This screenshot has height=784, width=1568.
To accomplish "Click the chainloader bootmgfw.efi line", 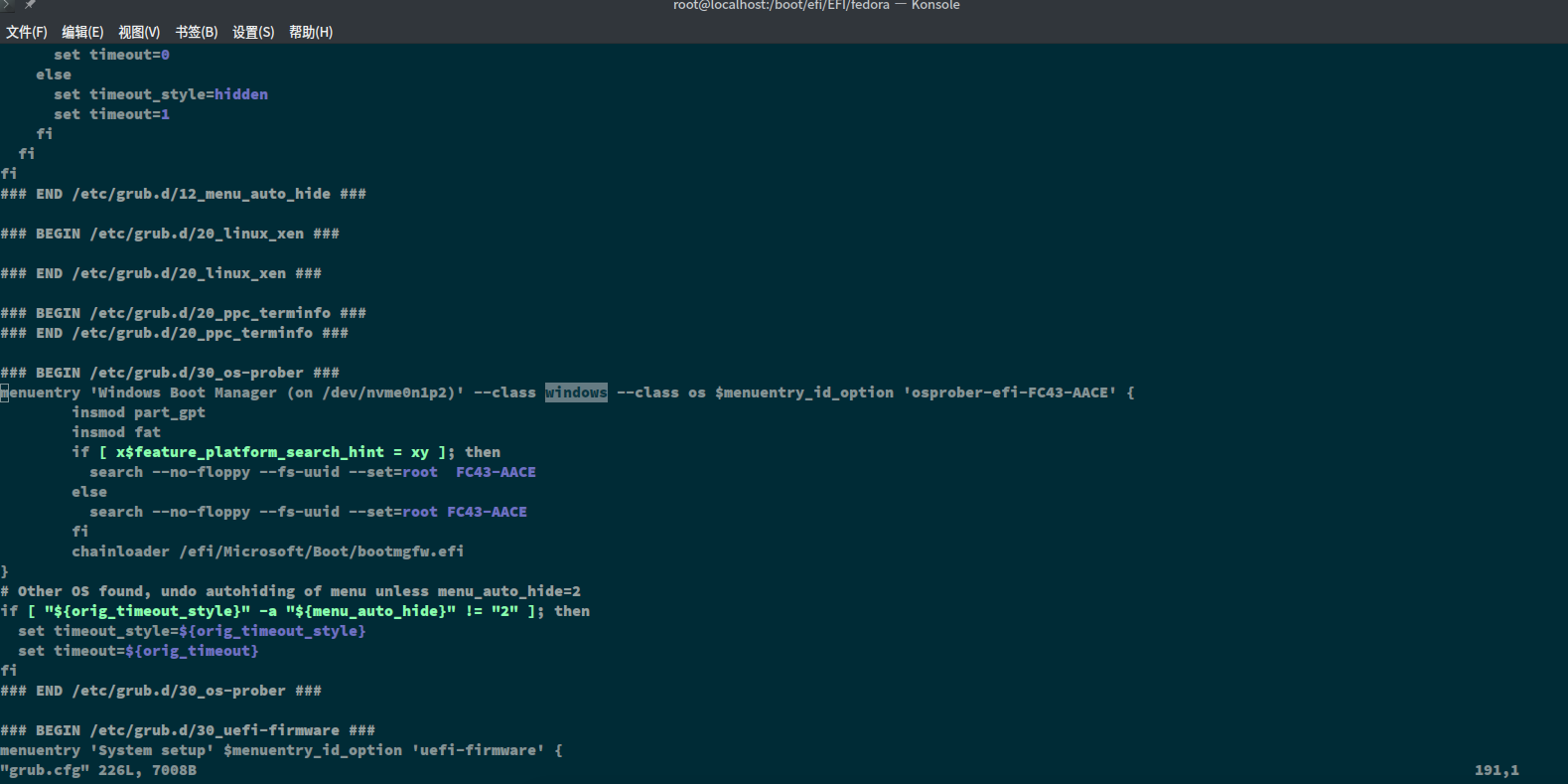I will tap(268, 551).
